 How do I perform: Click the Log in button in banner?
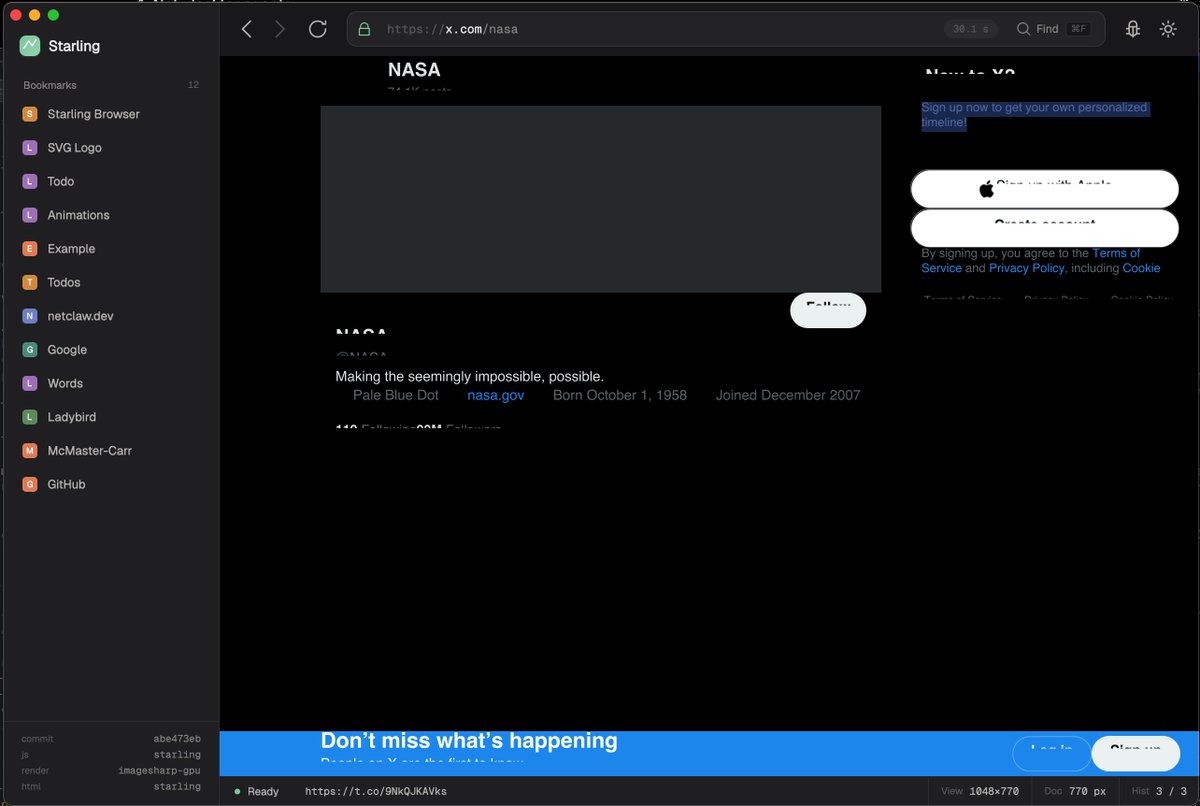tap(1051, 753)
